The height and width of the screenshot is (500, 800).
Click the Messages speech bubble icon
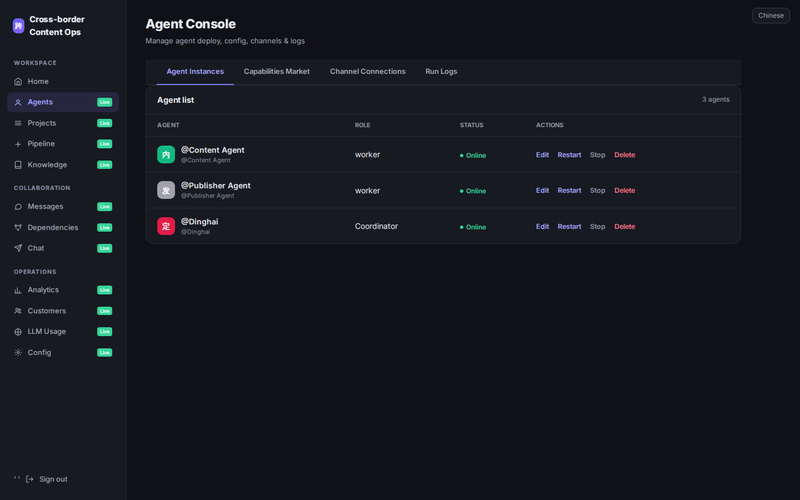click(x=18, y=207)
